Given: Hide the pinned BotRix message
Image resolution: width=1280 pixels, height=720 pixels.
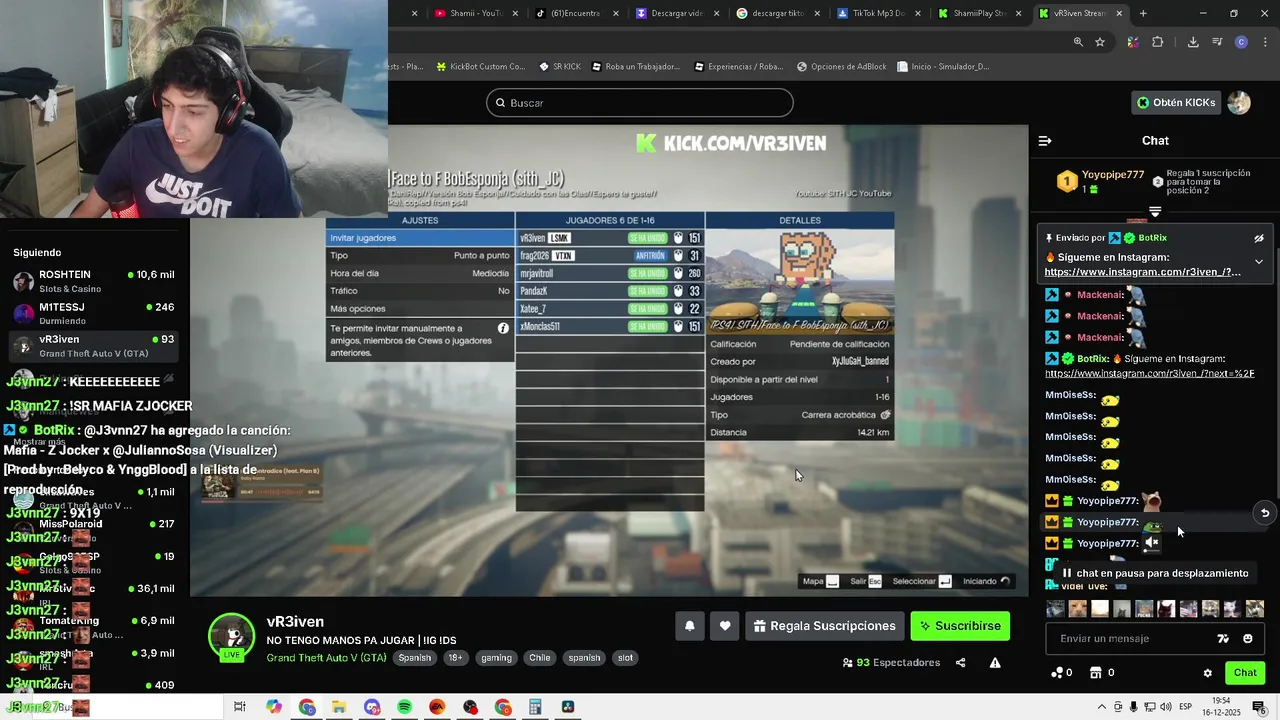Looking at the screenshot, I should pyautogui.click(x=1259, y=238).
